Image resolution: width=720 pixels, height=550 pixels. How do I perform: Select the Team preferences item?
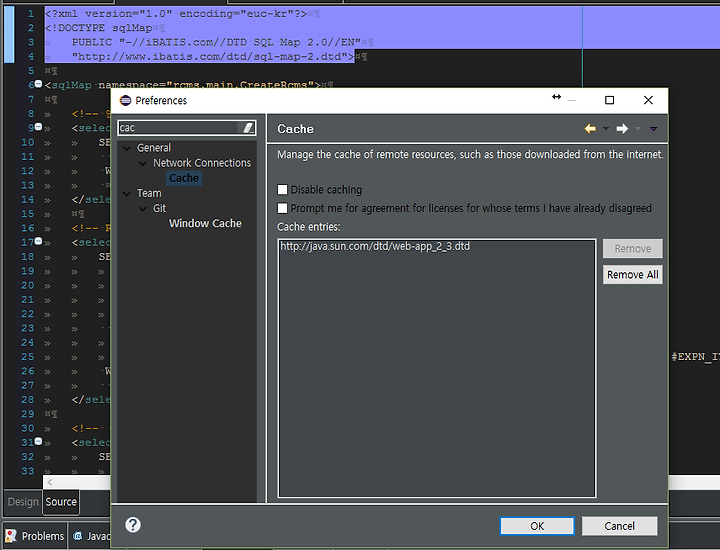149,193
